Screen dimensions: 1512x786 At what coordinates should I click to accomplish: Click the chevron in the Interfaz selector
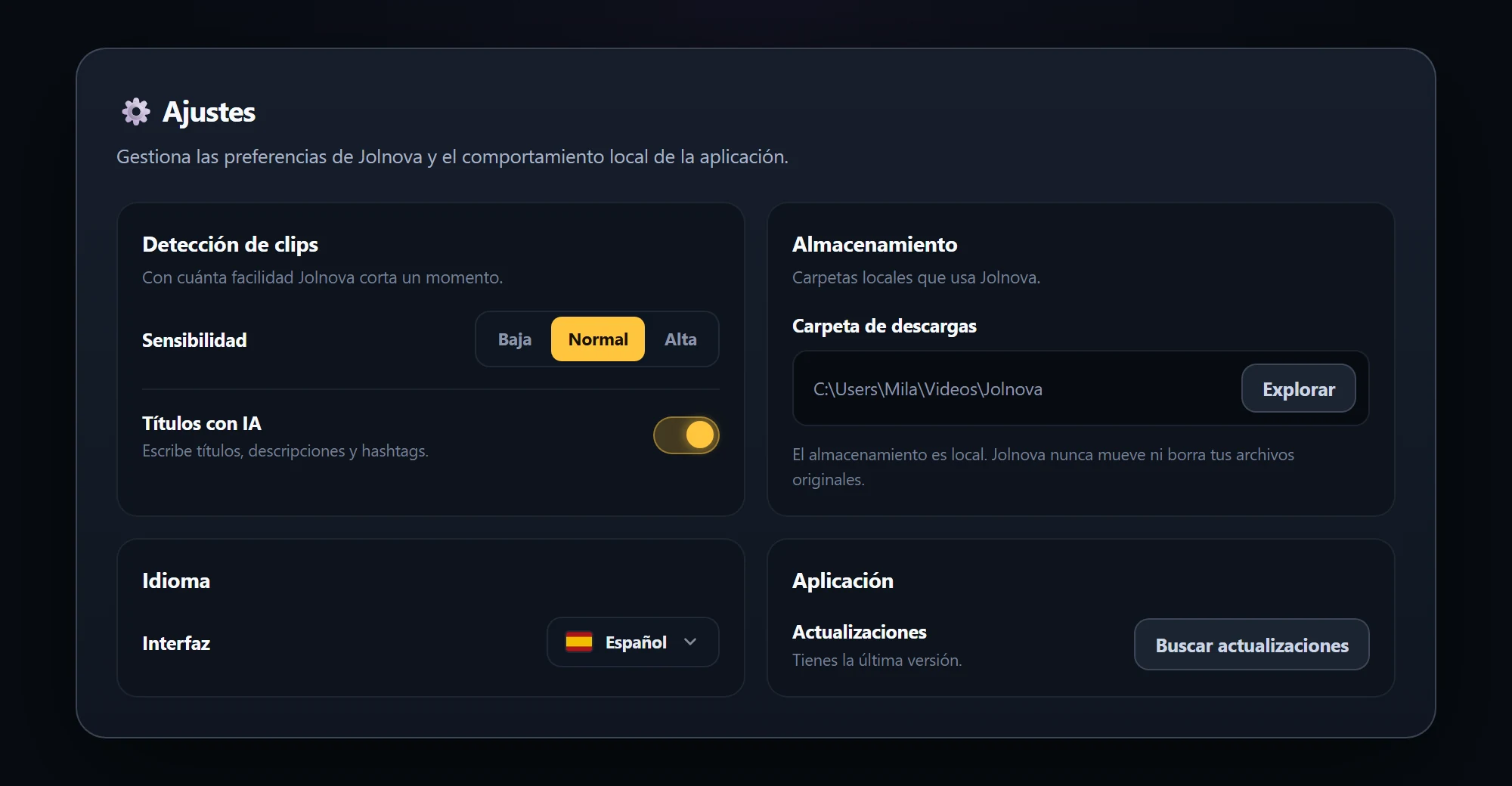click(x=690, y=642)
